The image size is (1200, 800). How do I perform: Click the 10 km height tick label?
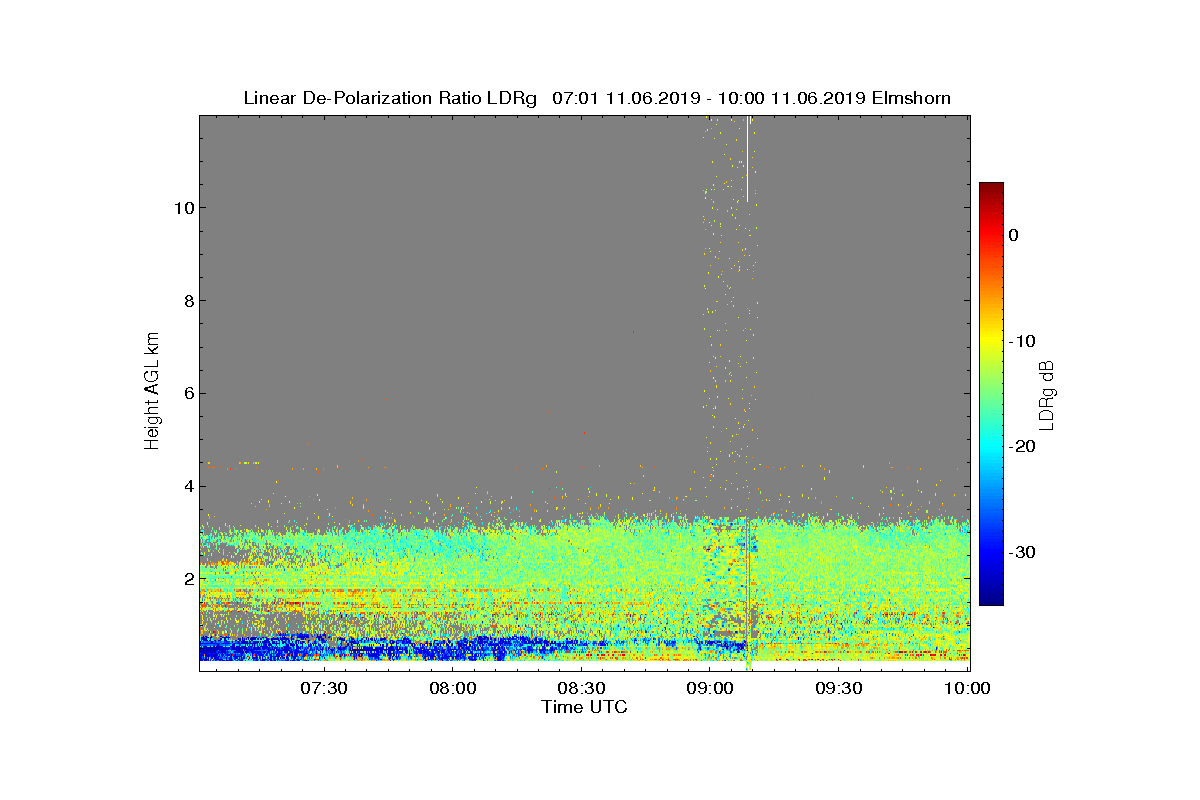tap(182, 208)
